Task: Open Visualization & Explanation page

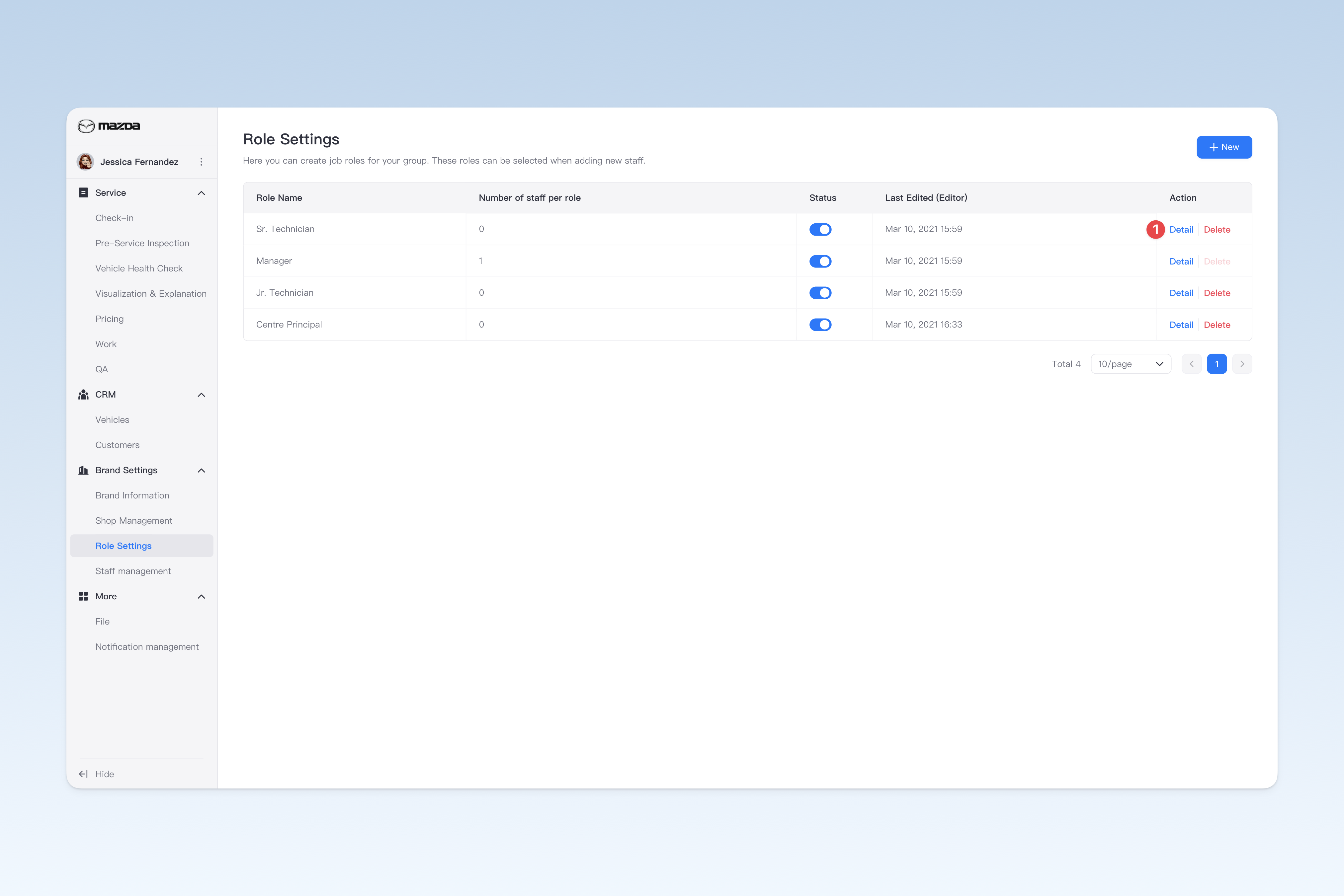Action: click(151, 293)
